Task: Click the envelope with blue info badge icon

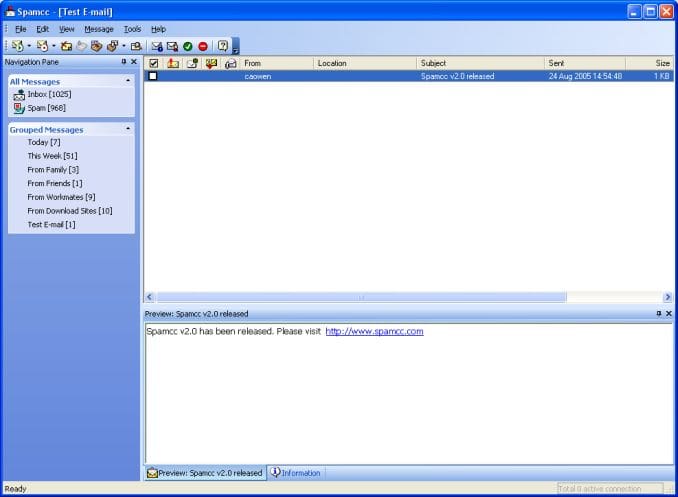Action: click(157, 46)
